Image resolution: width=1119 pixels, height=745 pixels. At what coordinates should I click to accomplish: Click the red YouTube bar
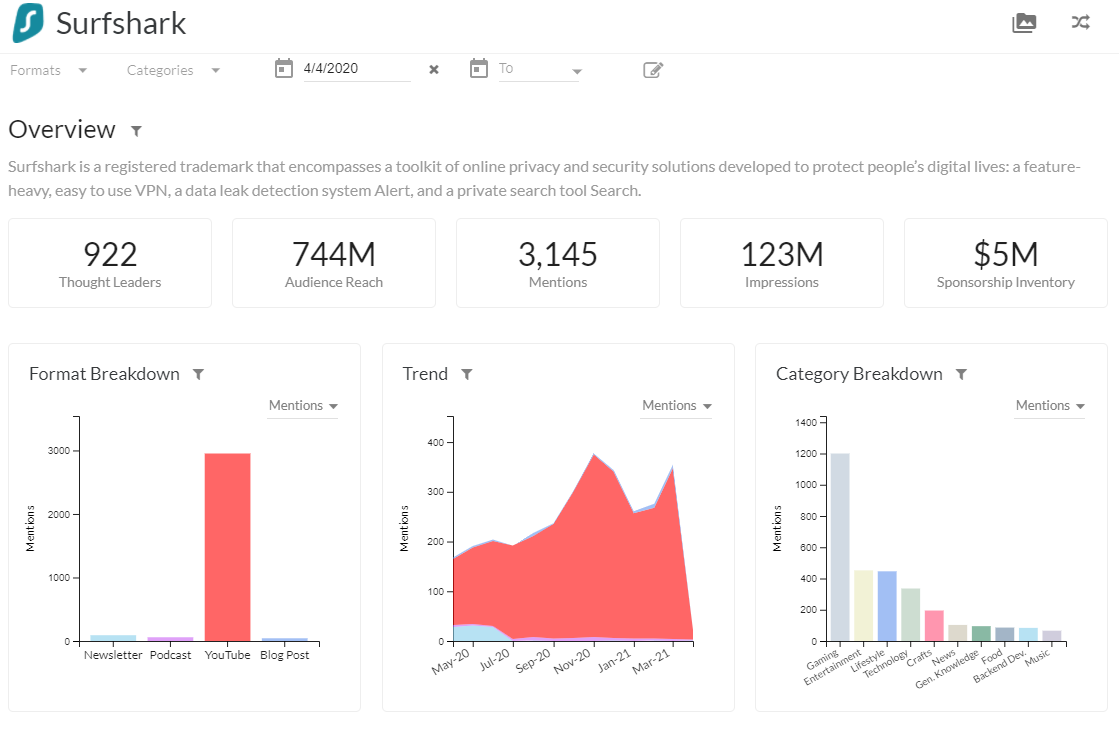tap(228, 547)
